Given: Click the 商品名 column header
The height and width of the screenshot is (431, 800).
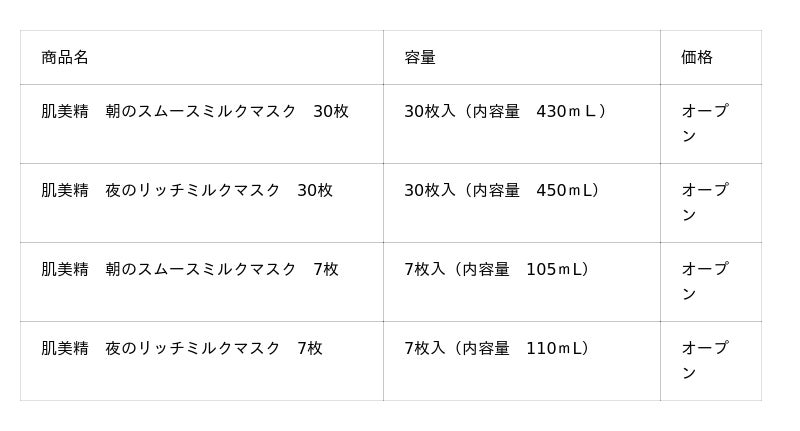Looking at the screenshot, I should (x=65, y=57).
